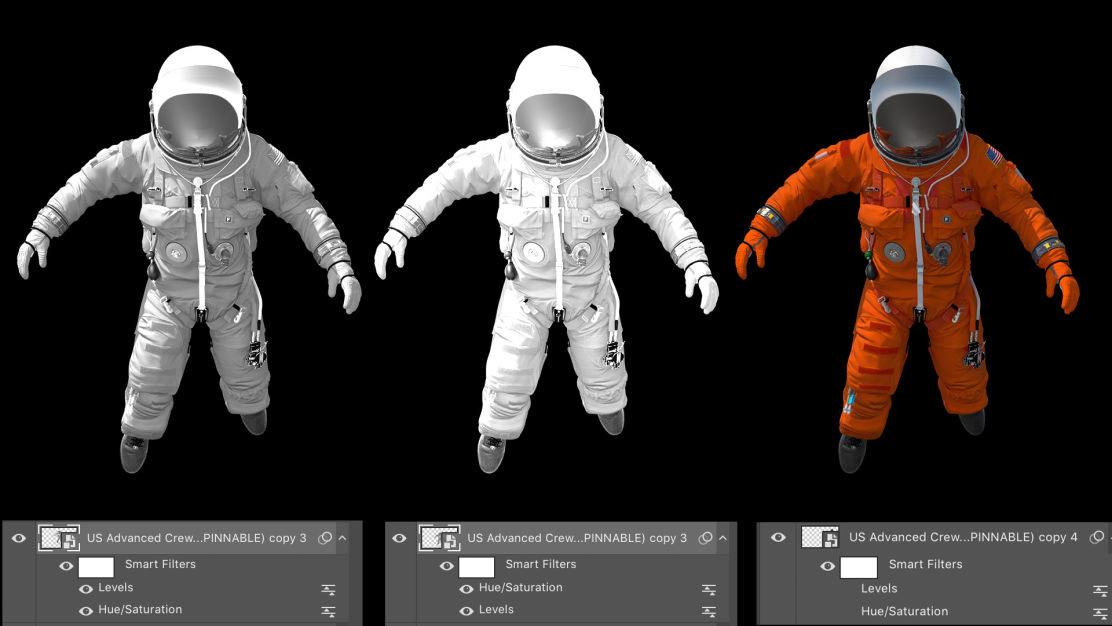This screenshot has width=1112, height=626.
Task: Click the Levels filter entry in middle panel
Action: (496, 610)
